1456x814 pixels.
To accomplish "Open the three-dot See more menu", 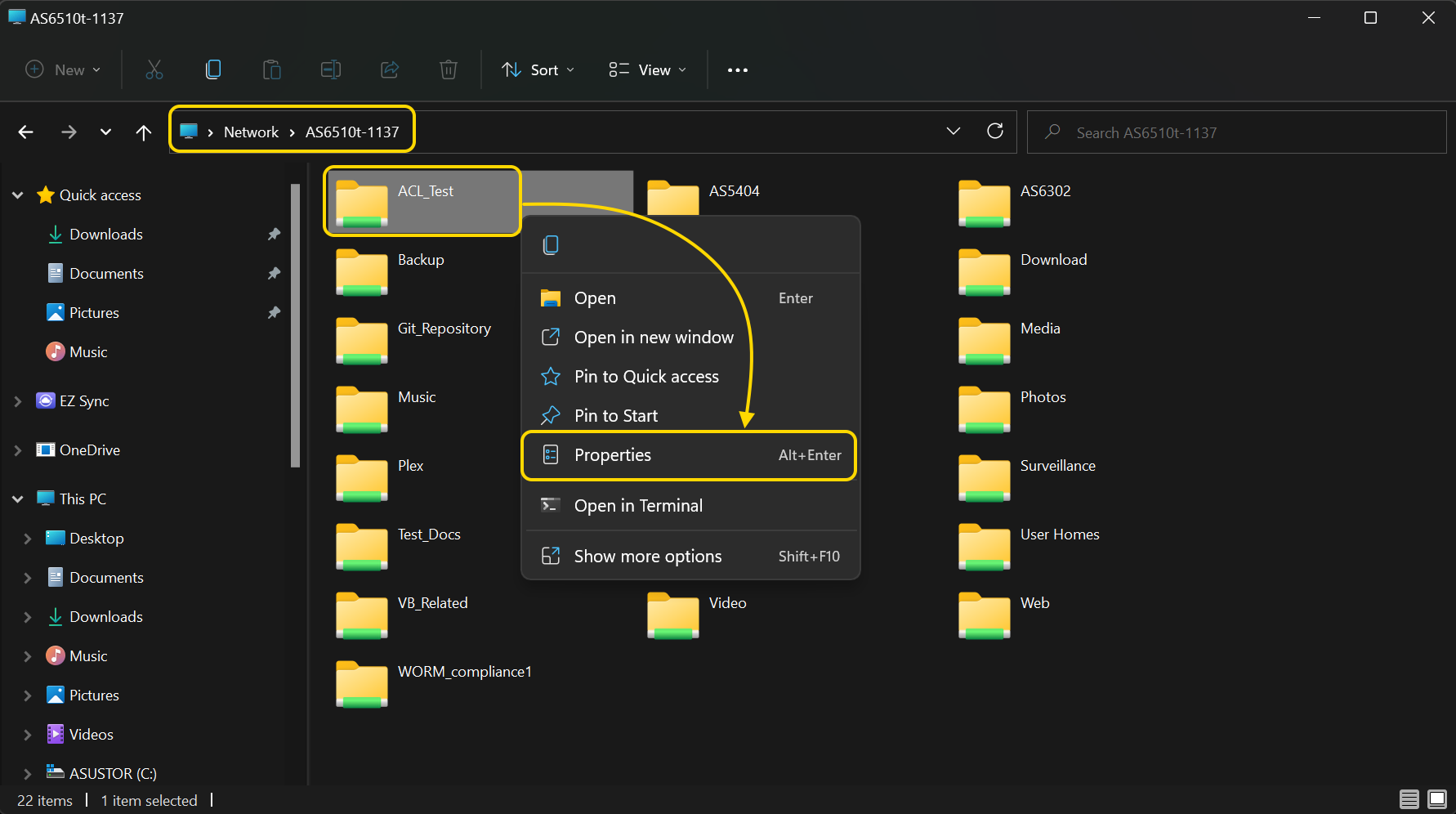I will coord(738,70).
